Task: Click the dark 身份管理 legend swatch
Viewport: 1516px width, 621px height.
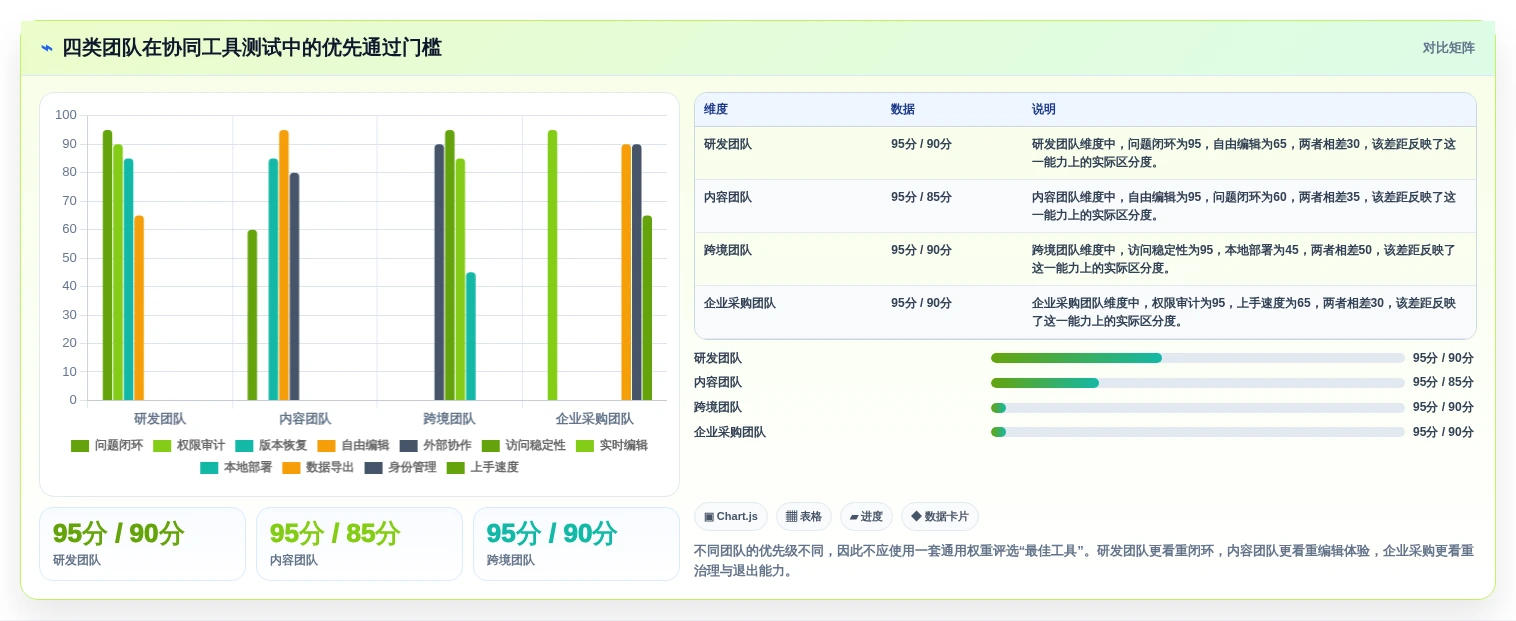Action: 373,468
